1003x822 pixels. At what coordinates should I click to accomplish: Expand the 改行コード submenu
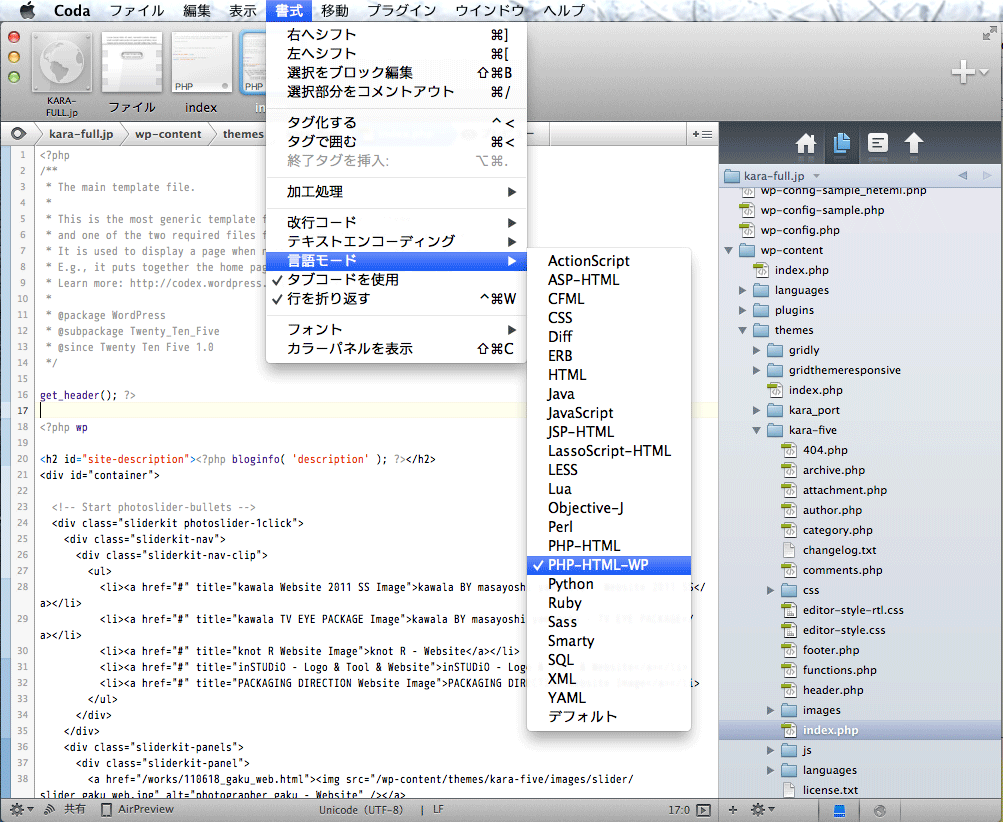pos(396,223)
